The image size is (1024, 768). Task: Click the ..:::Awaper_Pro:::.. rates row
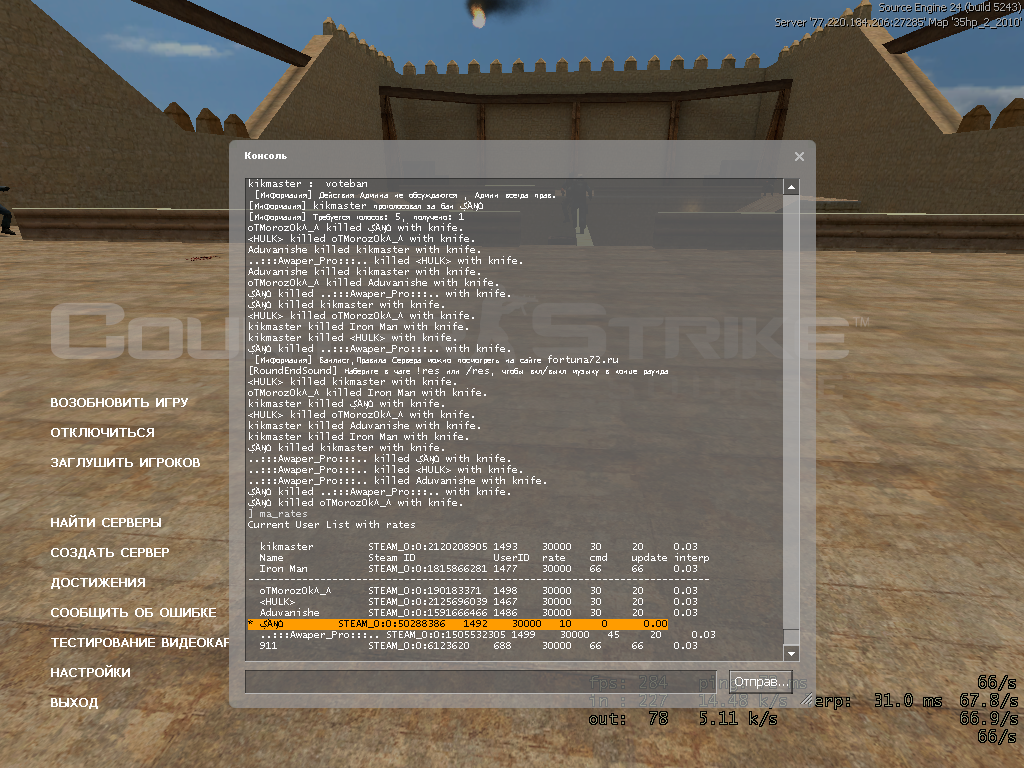pos(488,635)
